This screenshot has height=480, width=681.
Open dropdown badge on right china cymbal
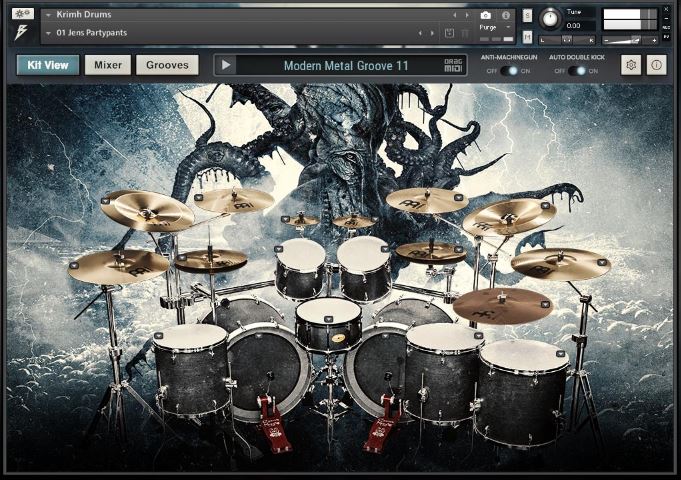pyautogui.click(x=545, y=205)
